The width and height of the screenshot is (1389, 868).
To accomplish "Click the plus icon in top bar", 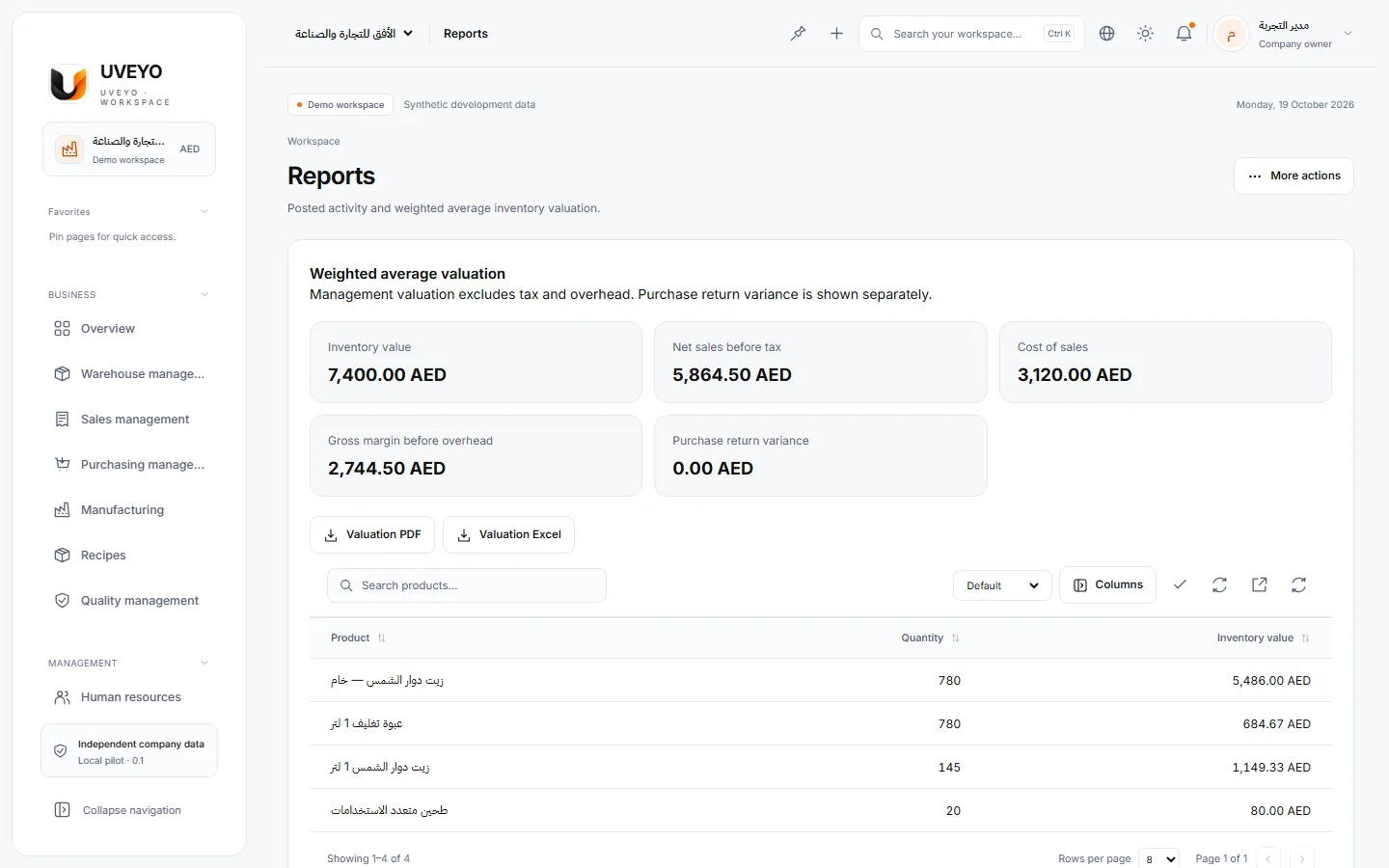I will pyautogui.click(x=836, y=34).
